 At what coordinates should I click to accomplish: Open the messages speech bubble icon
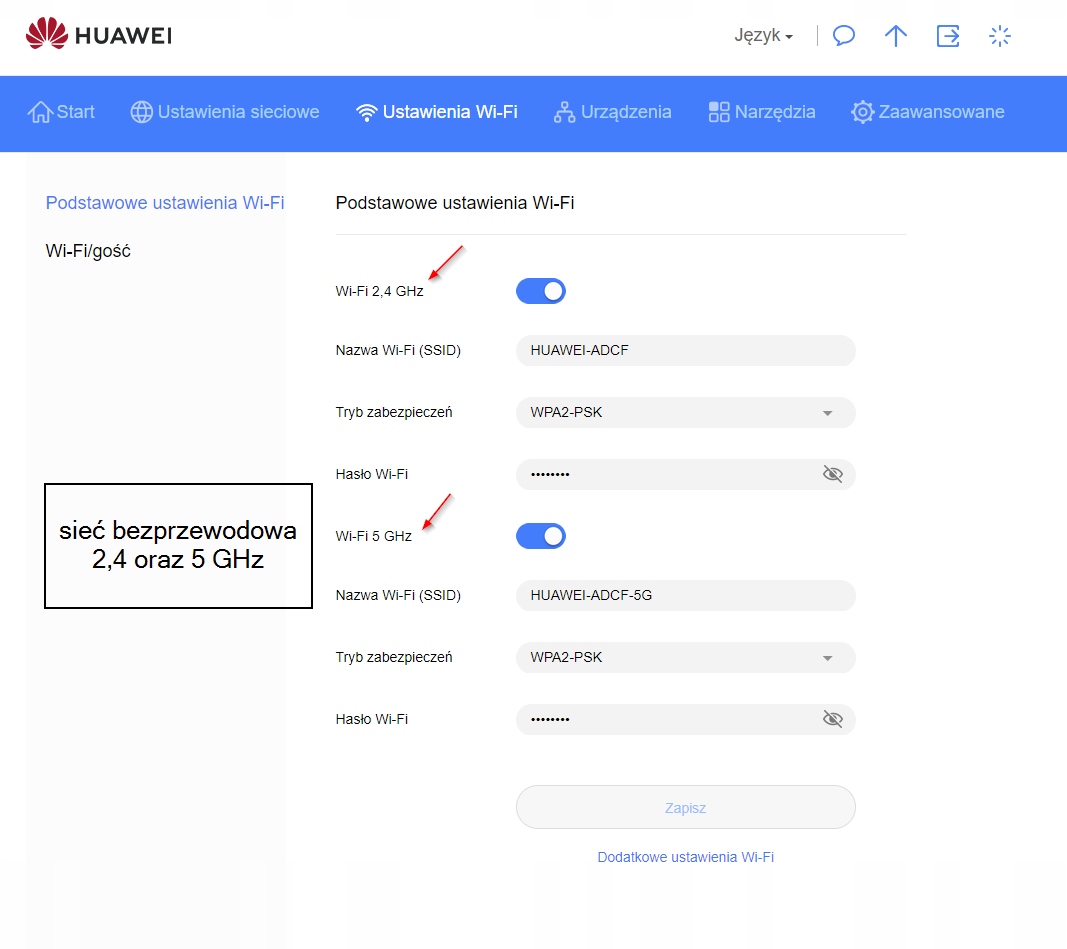tap(844, 36)
